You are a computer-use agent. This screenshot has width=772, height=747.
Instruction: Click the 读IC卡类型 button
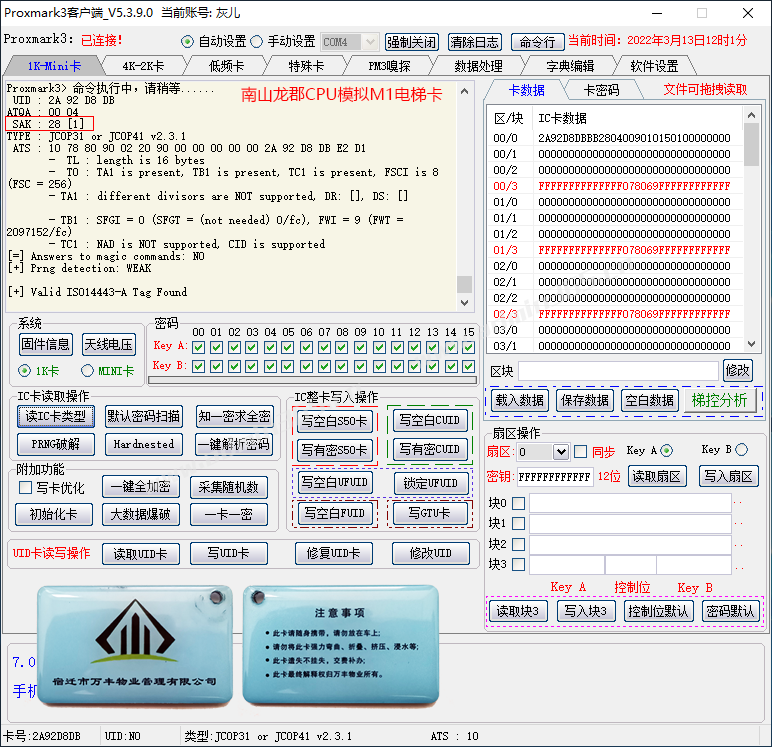coord(56,417)
